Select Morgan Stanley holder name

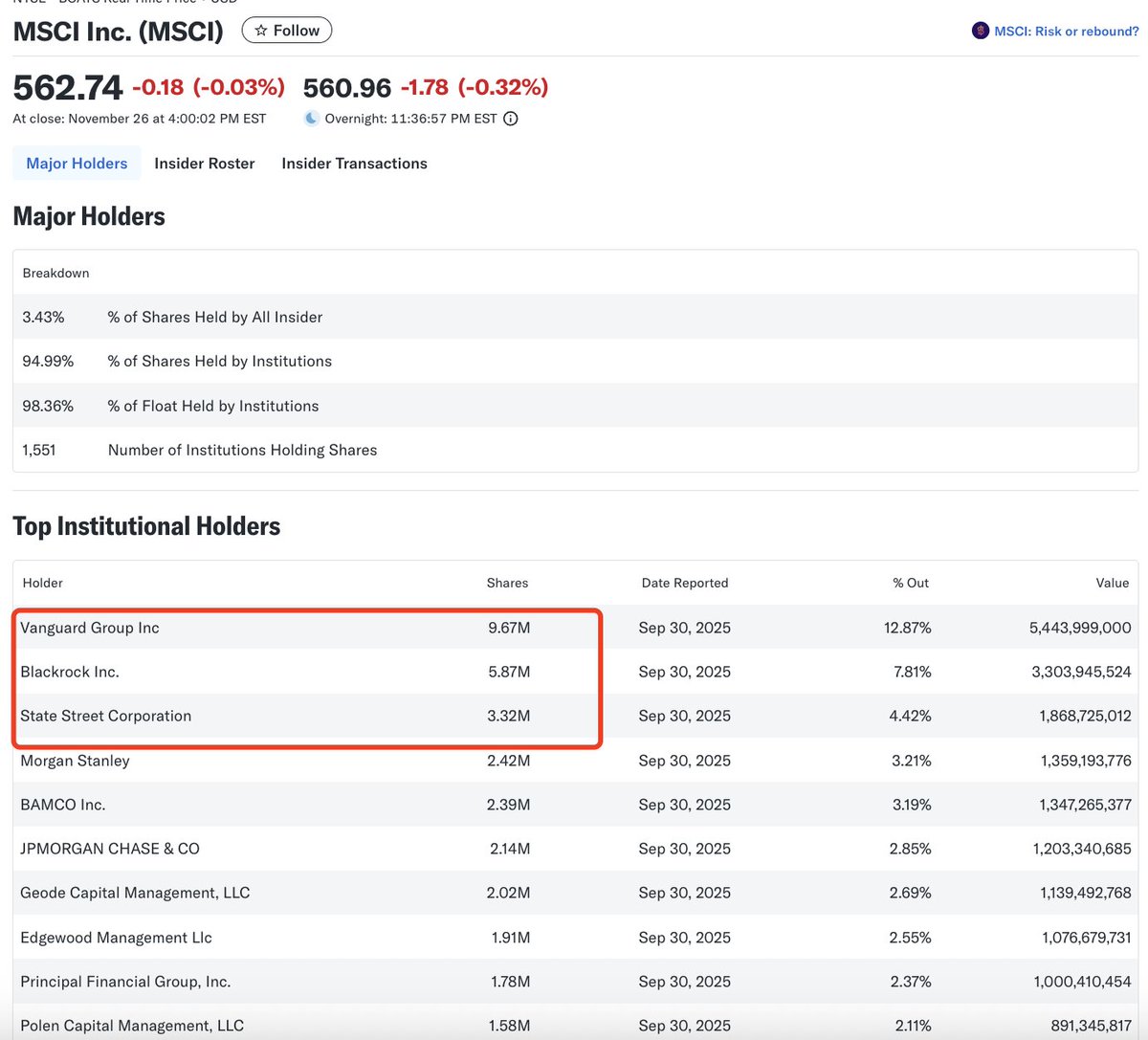pyautogui.click(x=75, y=761)
